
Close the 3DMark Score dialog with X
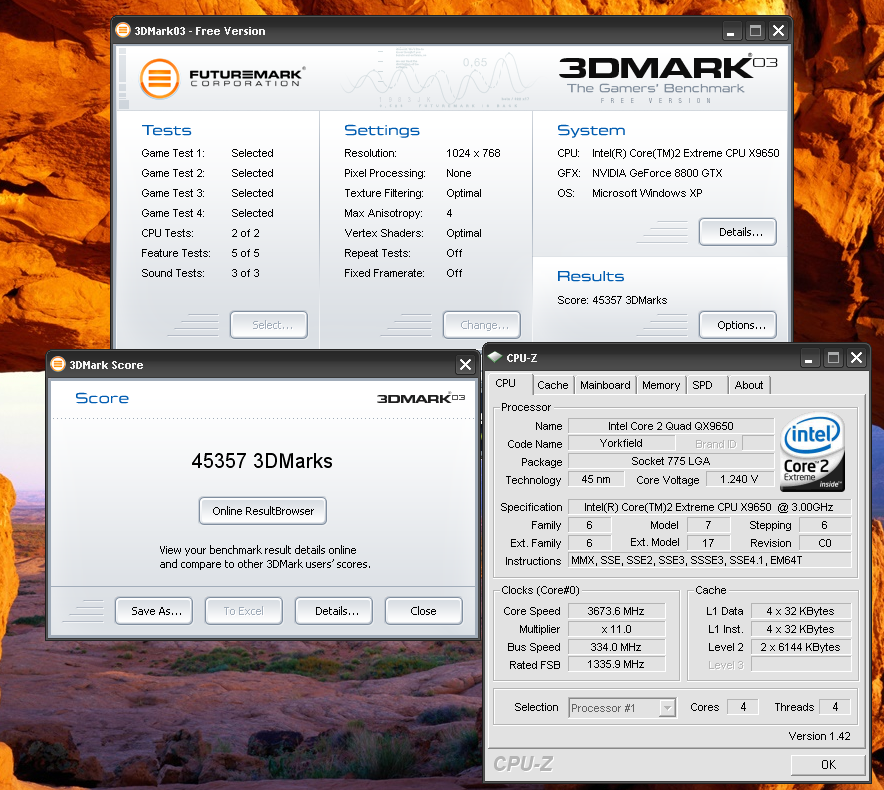pos(465,365)
